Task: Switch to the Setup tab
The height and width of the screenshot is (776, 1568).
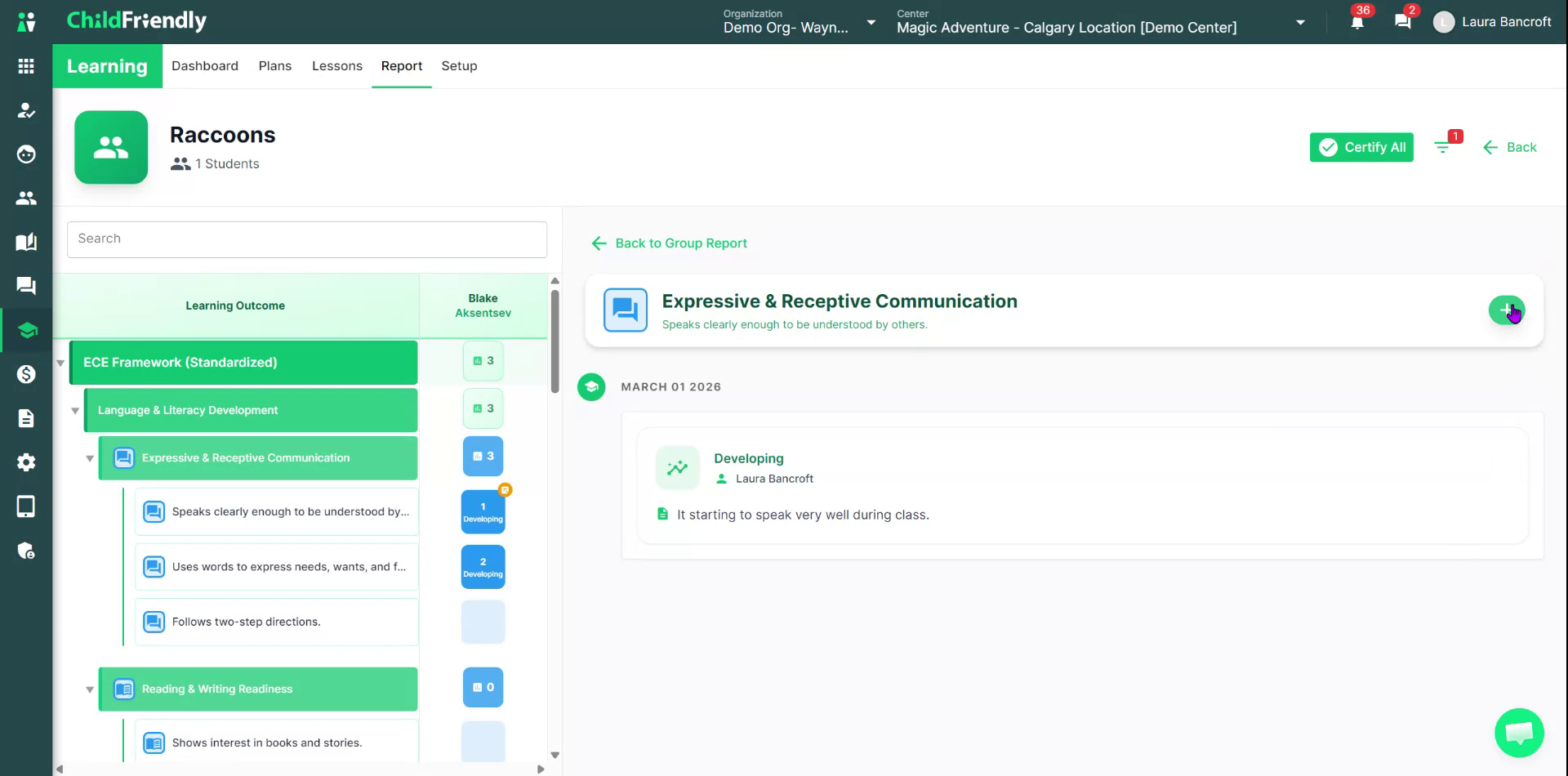Action: [x=460, y=66]
